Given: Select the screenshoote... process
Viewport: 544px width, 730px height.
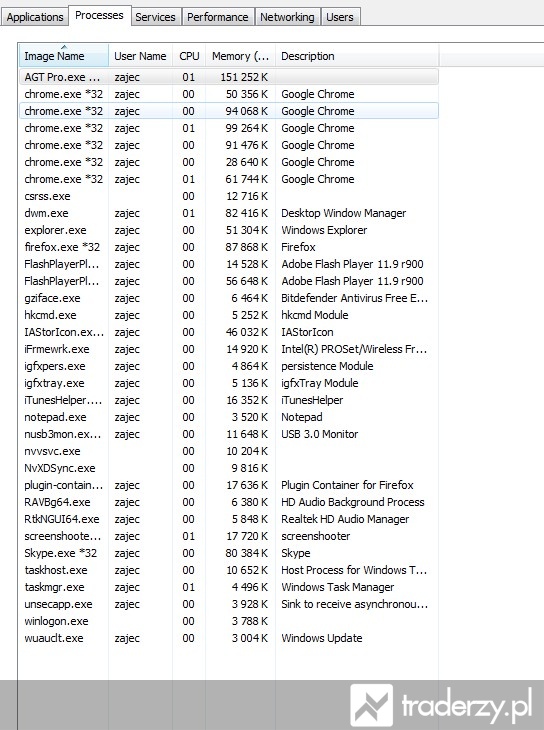Looking at the screenshot, I should click(x=229, y=536).
